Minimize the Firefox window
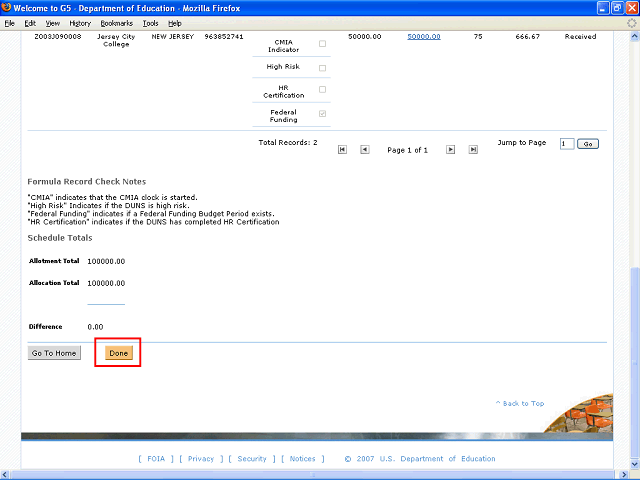Screen dimensions: 640x480 pos(604,8)
